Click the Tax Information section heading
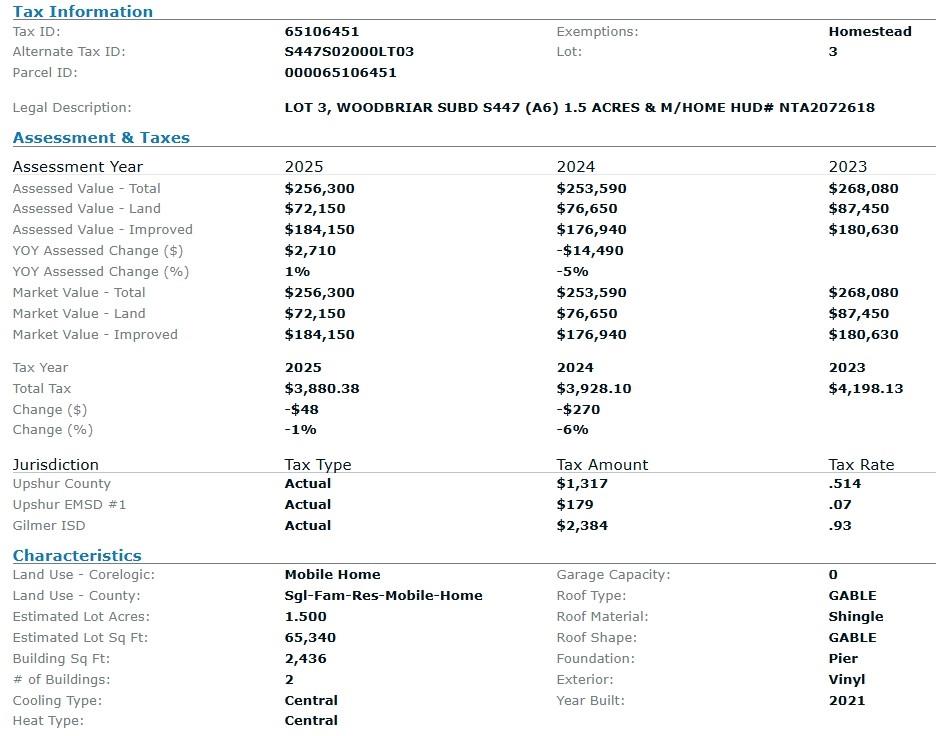Viewport: 936px width, 736px height. (82, 12)
